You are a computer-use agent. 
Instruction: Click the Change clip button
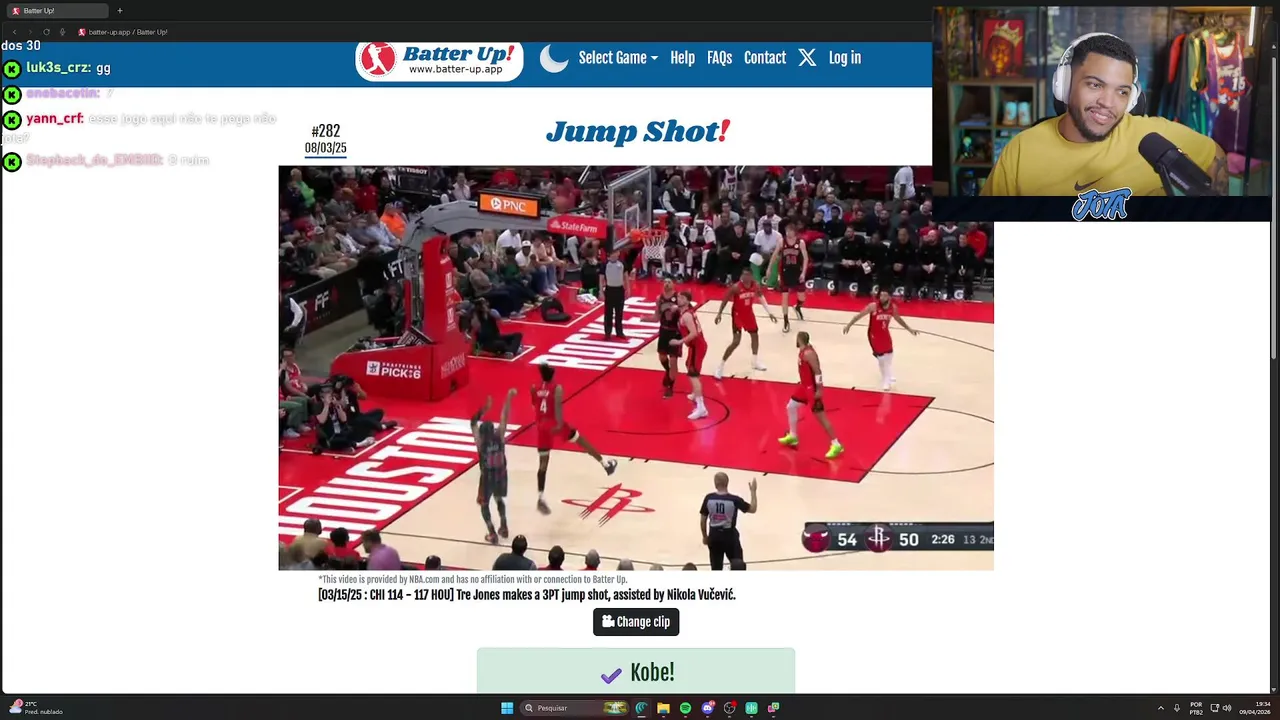[x=636, y=622]
